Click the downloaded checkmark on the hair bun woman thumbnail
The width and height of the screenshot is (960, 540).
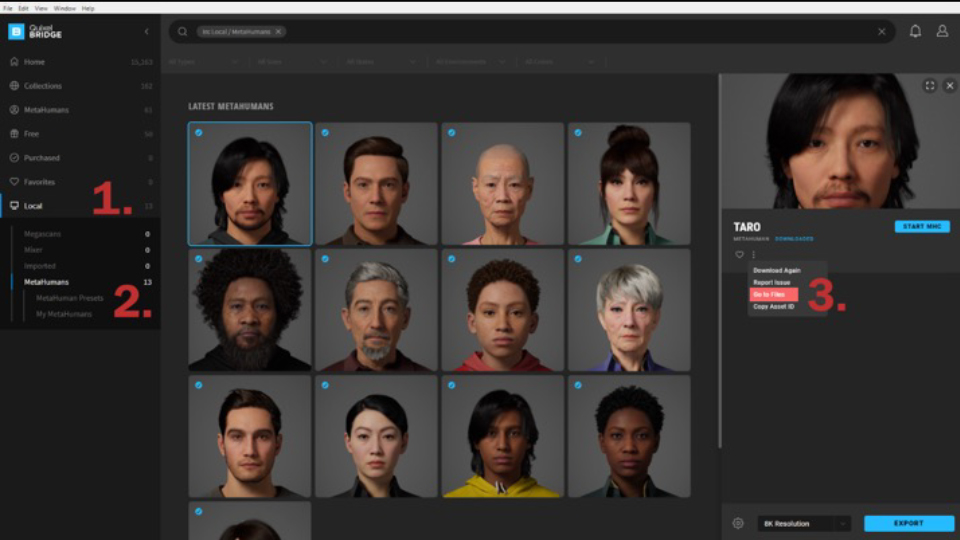[578, 132]
